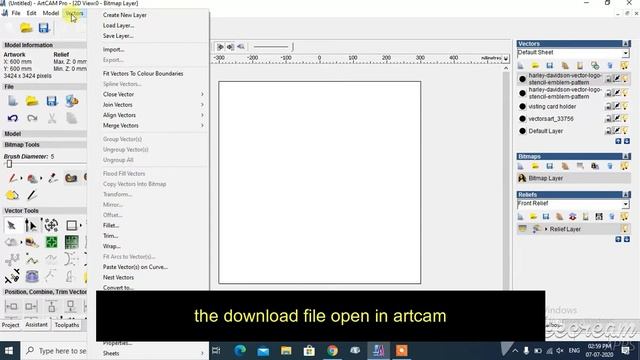Click the New Model icon in File section

click(13, 101)
